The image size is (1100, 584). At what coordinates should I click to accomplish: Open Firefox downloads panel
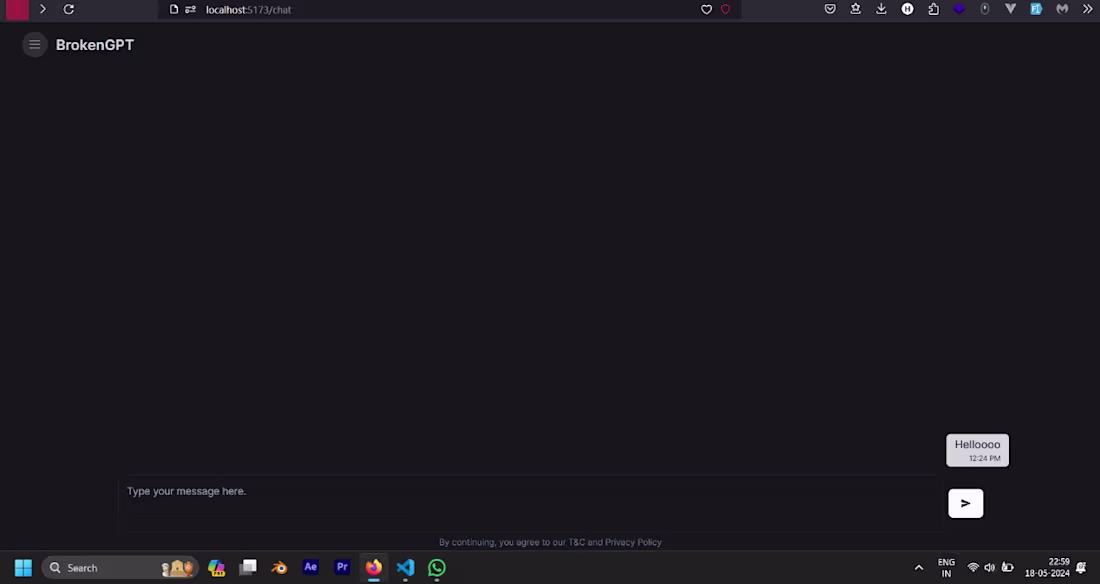point(880,9)
